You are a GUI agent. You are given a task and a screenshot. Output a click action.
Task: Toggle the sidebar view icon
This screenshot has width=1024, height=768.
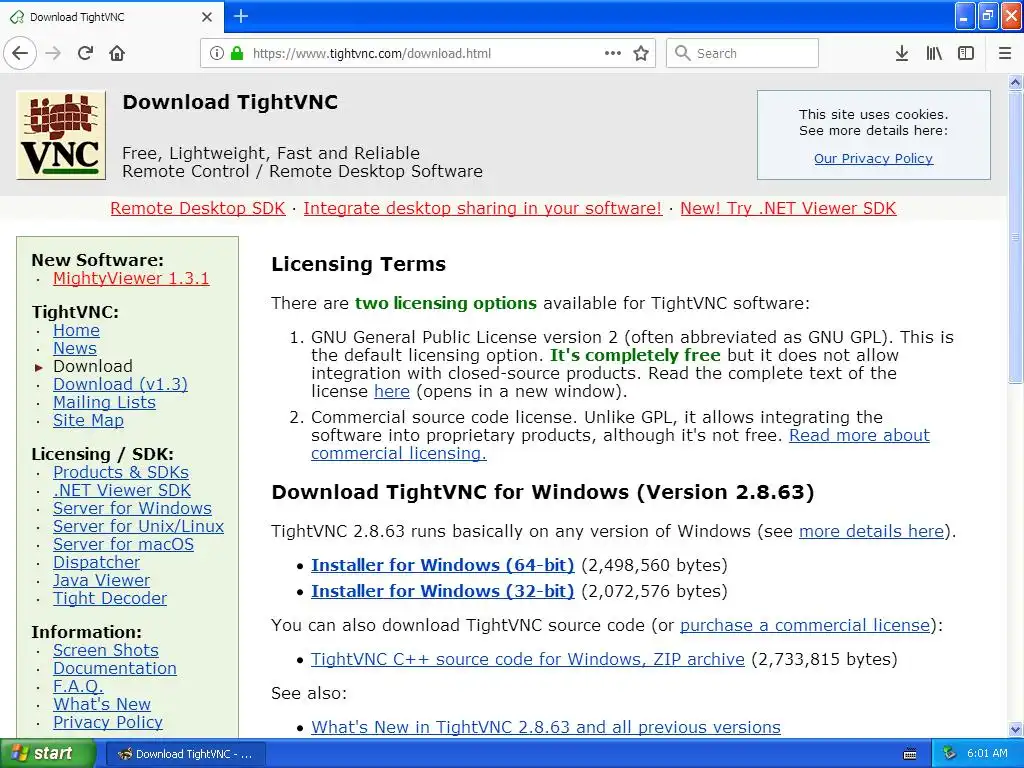[966, 53]
